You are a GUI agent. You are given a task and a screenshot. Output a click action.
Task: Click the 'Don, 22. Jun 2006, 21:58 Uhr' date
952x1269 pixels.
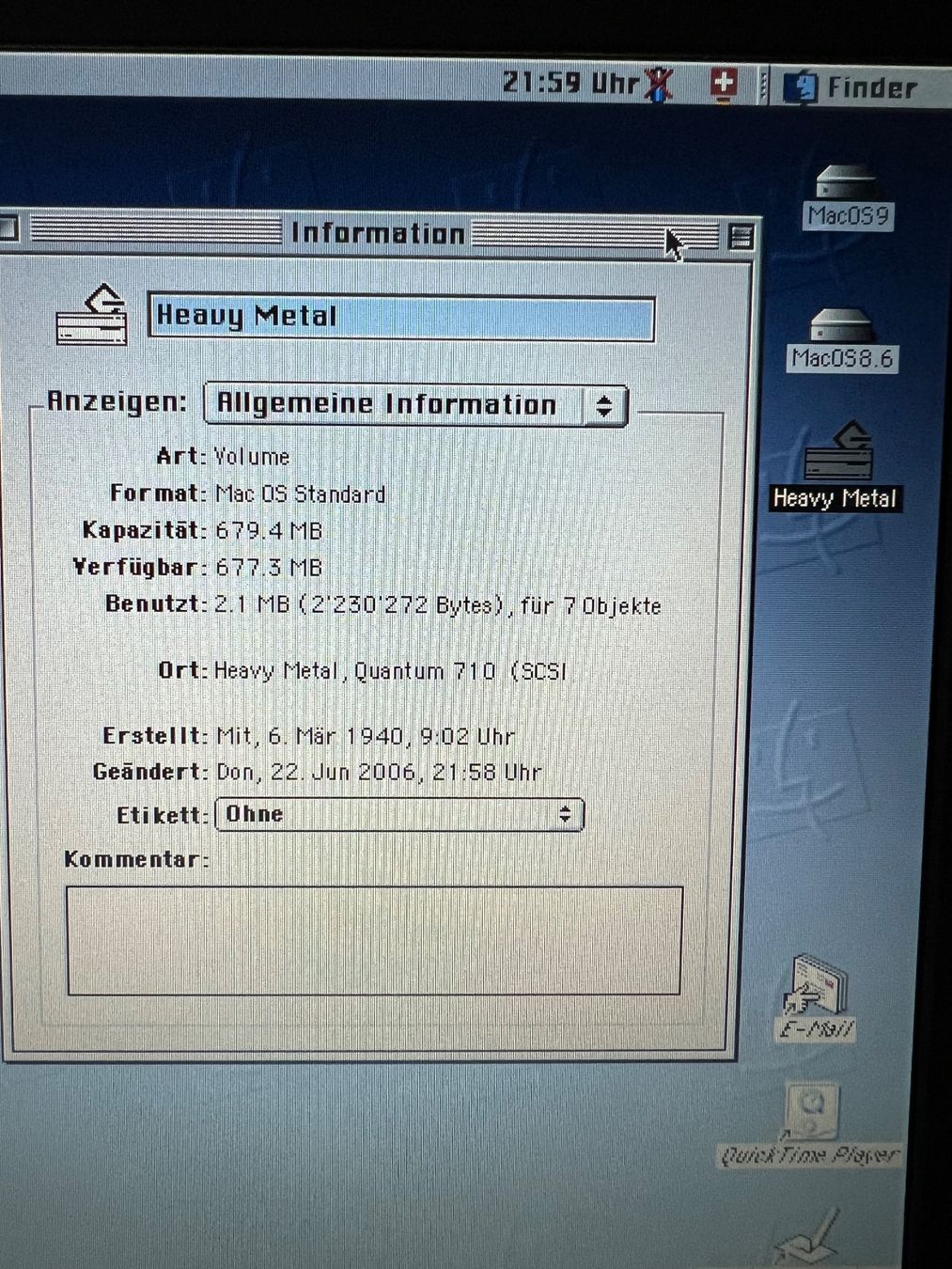coord(379,773)
